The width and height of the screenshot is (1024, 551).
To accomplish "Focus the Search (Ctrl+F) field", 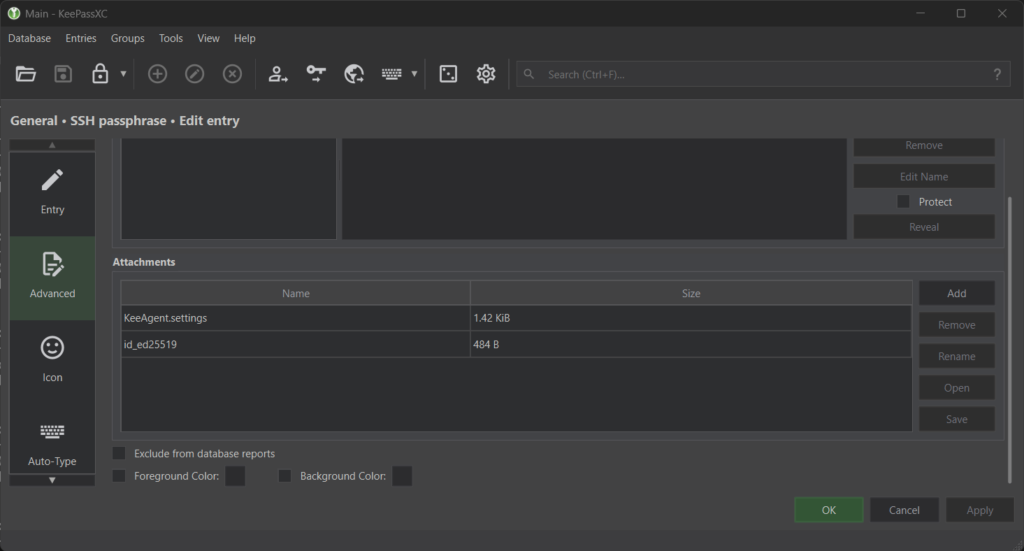I will (763, 74).
